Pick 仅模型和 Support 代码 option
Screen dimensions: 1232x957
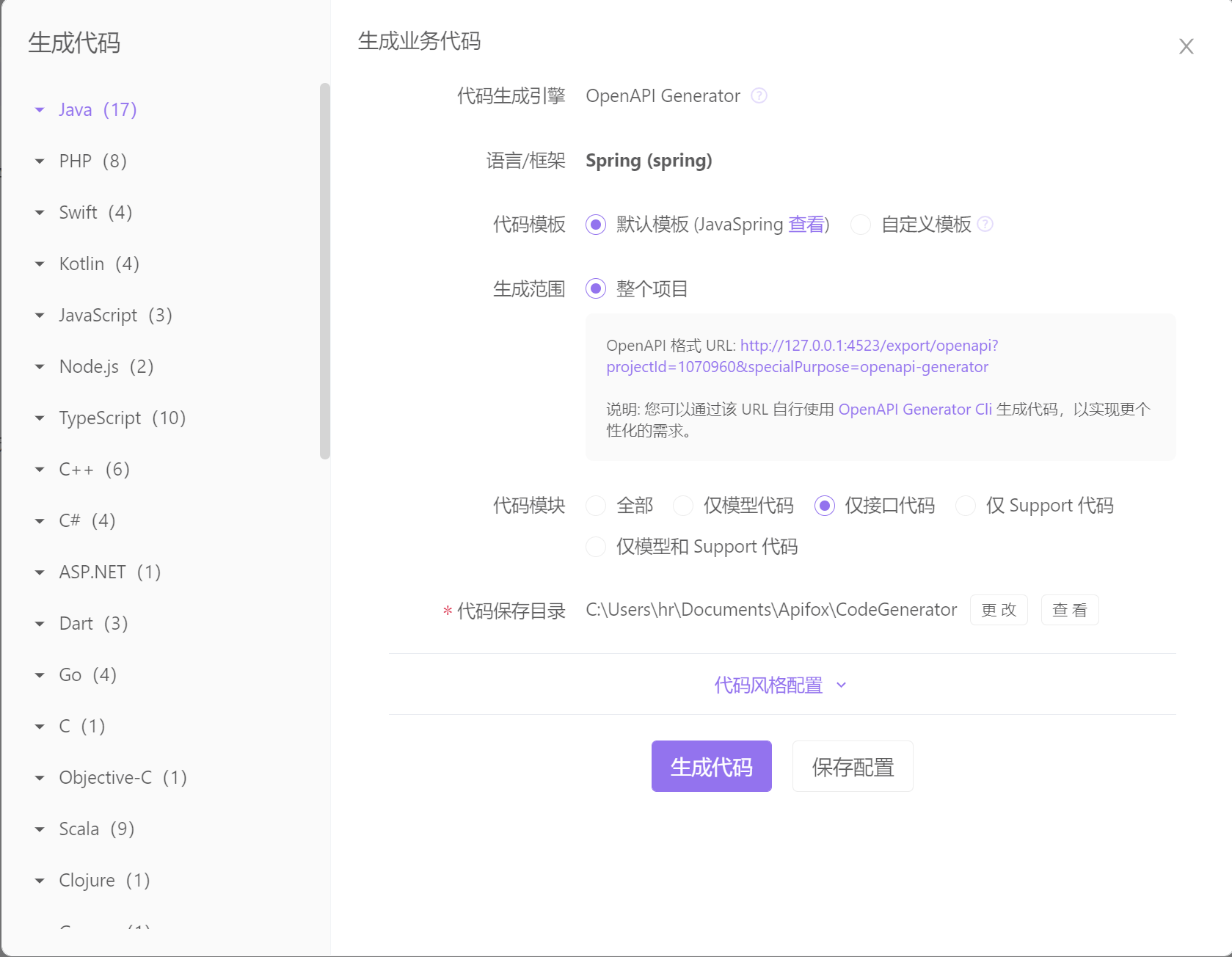click(596, 547)
